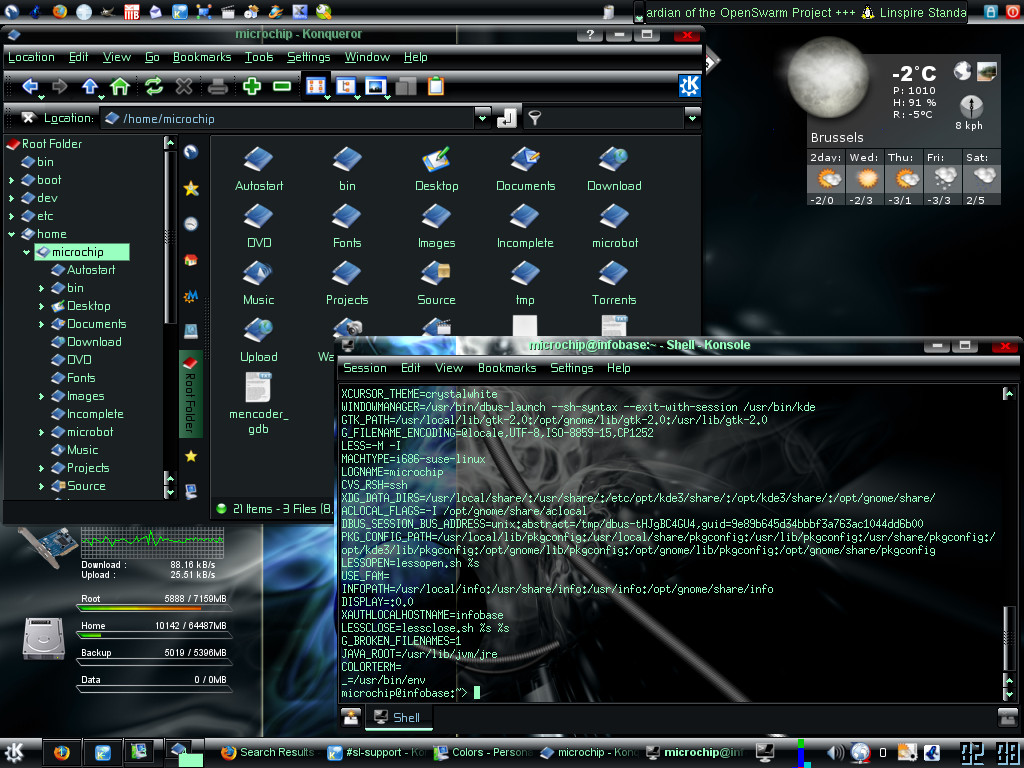
Task: Expand the dev folder in tree
Action: (11, 198)
